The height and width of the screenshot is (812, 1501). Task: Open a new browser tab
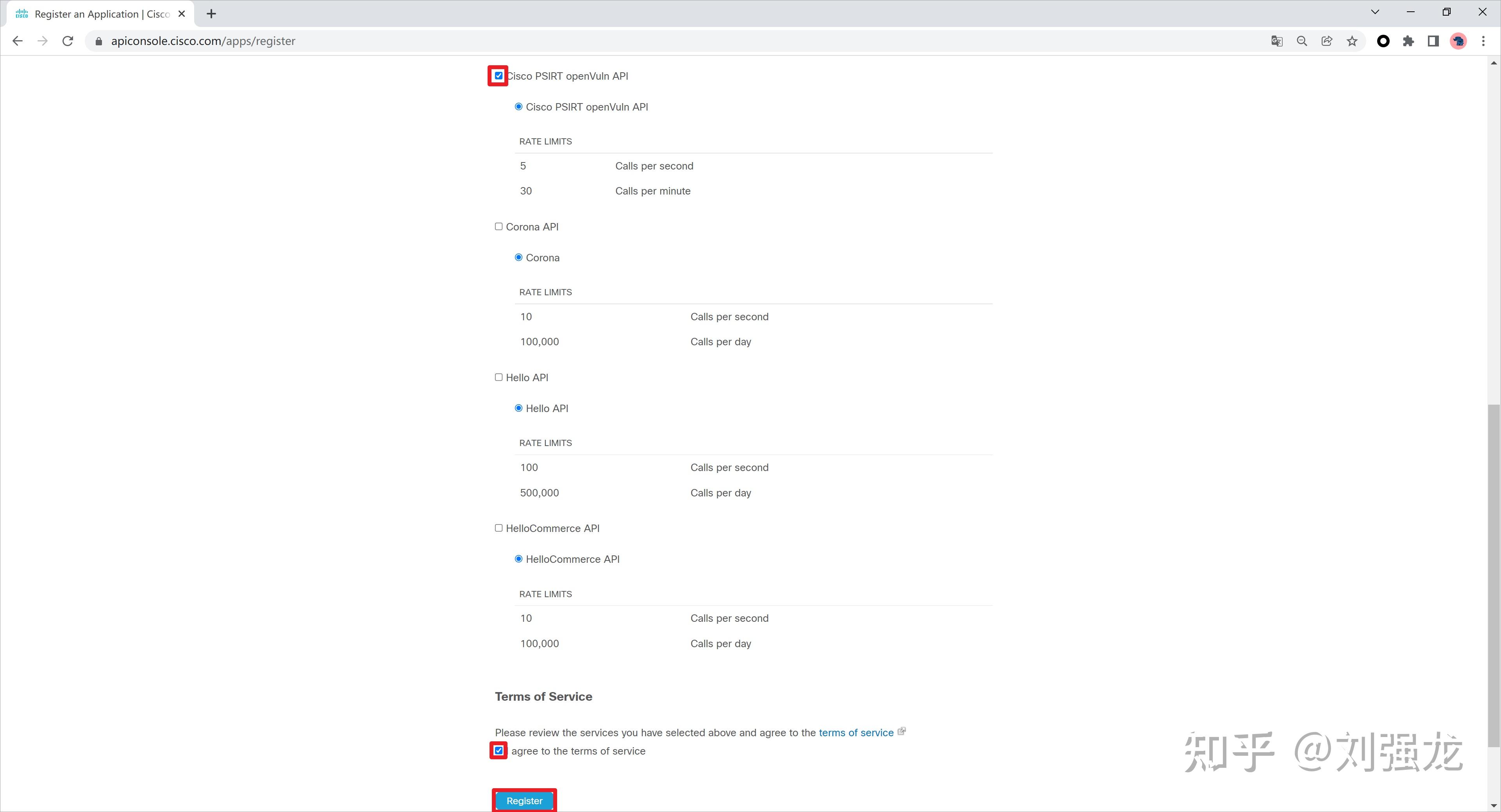(x=211, y=14)
